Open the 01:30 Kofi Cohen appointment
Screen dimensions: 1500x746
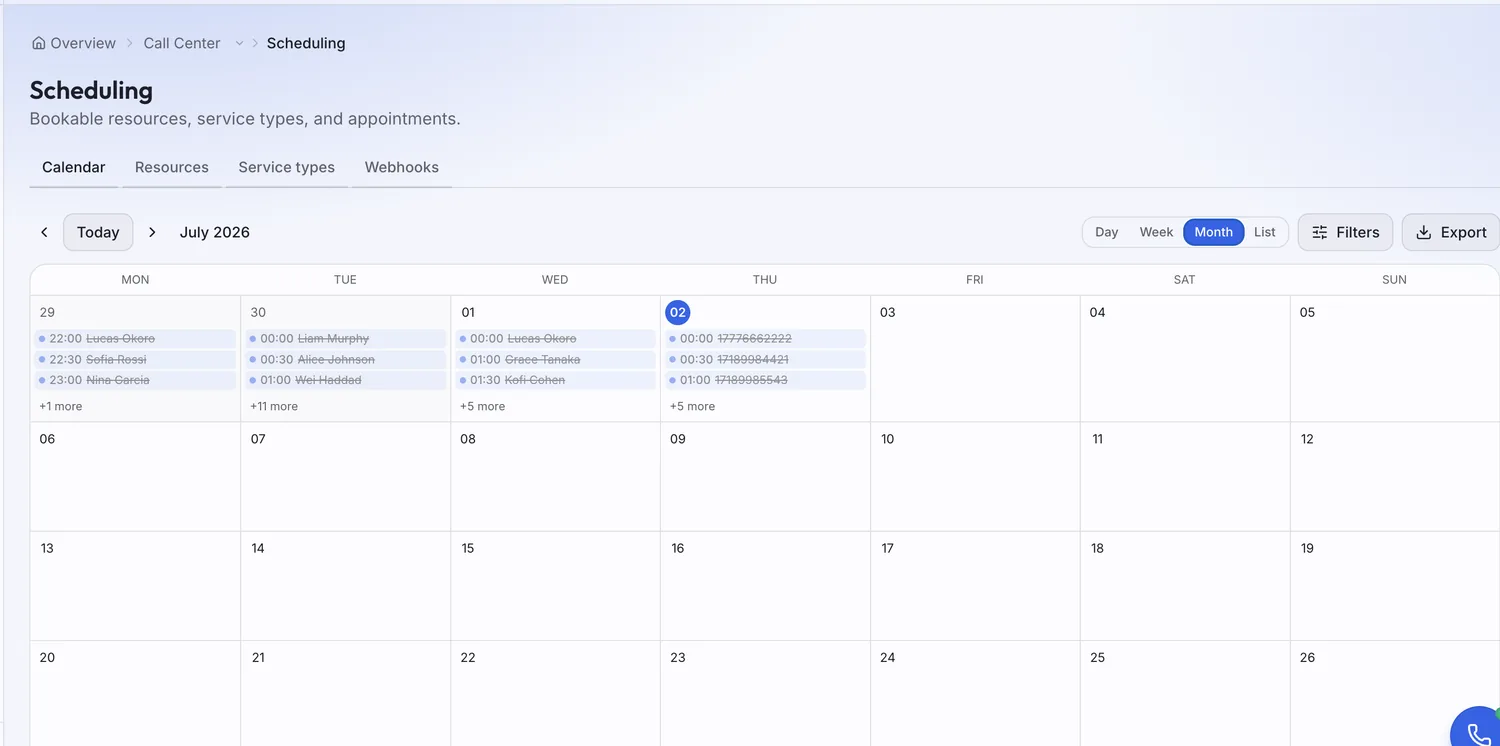[x=556, y=381]
